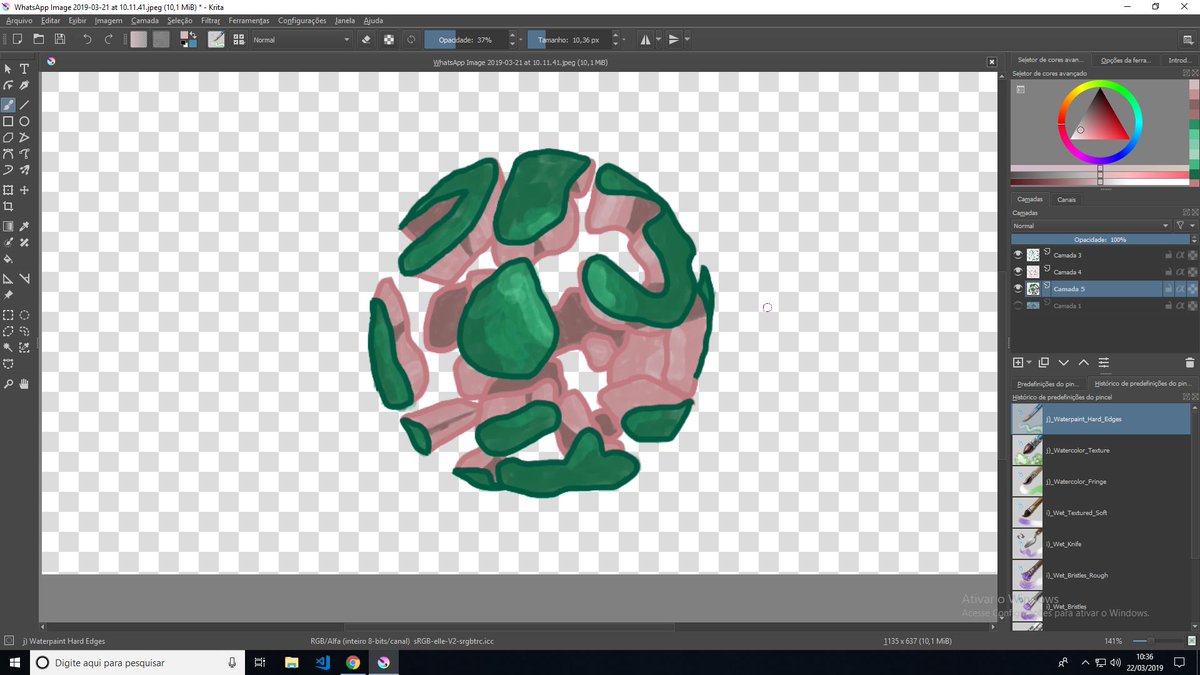
Task: Switch to Opções da ferramenta tab
Action: (1126, 60)
